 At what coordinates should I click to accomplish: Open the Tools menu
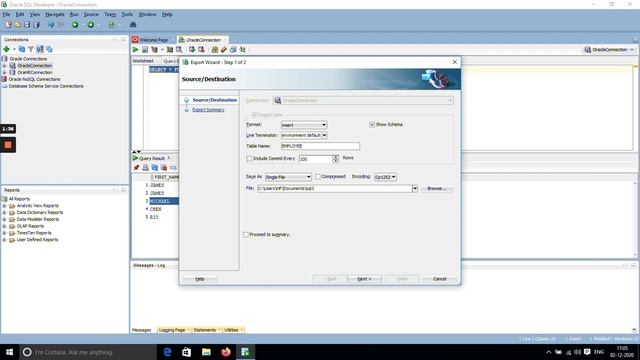[x=127, y=14]
